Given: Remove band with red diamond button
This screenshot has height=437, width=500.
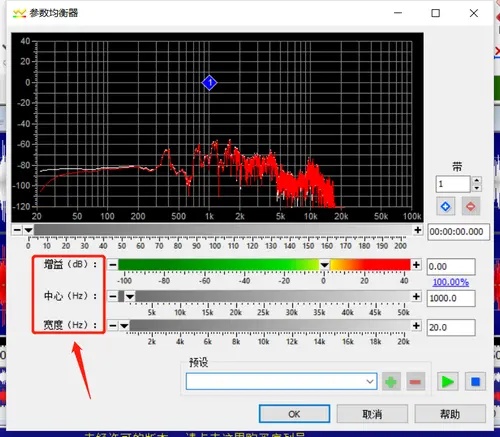Looking at the screenshot, I should coord(470,206).
